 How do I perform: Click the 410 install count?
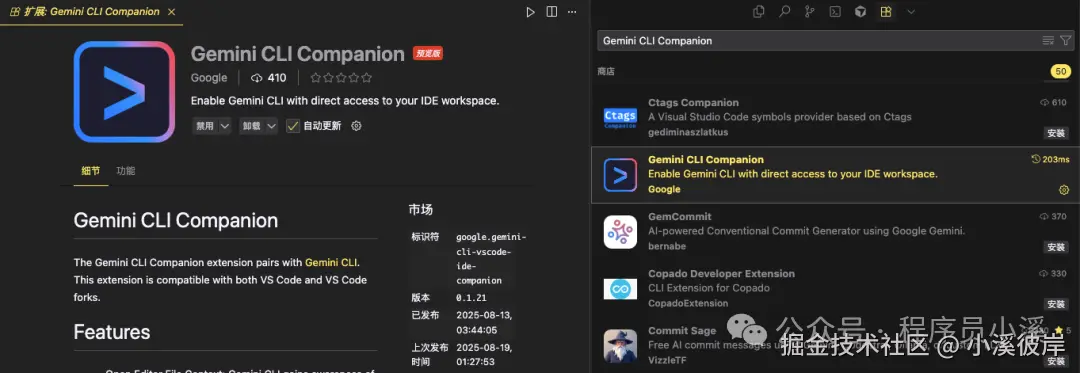269,78
